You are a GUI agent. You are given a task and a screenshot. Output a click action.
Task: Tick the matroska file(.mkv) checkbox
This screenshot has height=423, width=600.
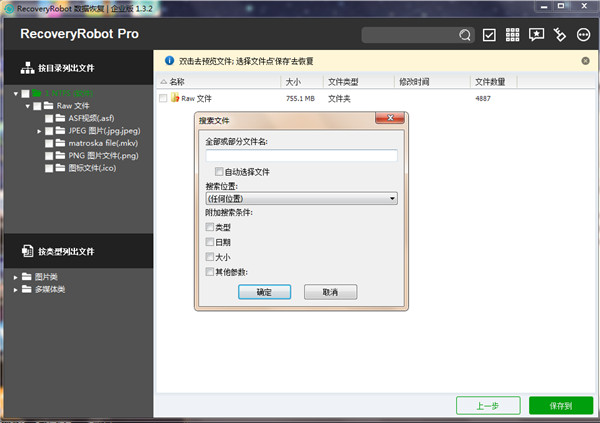point(49,144)
